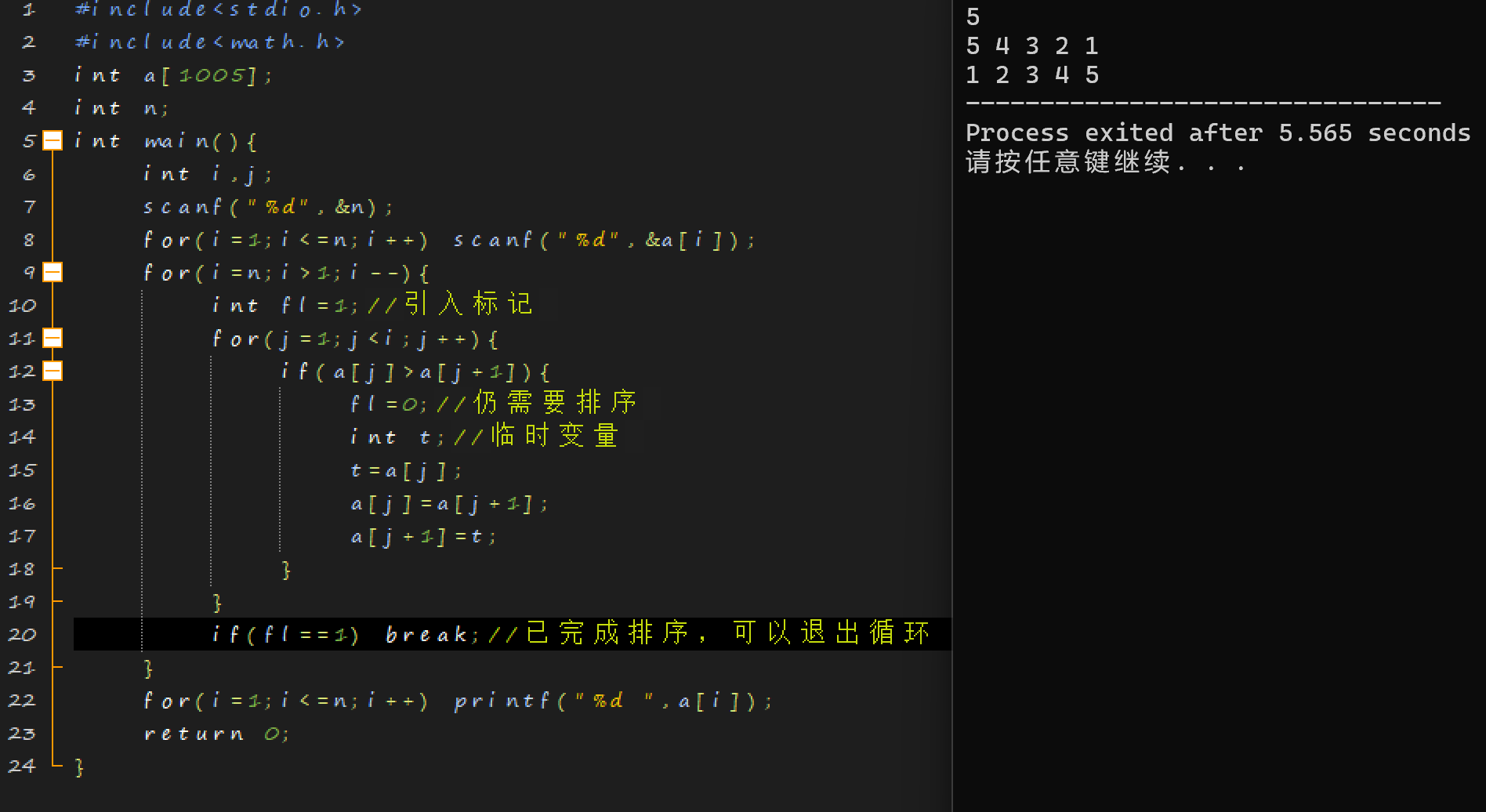1486x812 pixels.
Task: Click line number 24 in the gutter
Action: coord(22,766)
